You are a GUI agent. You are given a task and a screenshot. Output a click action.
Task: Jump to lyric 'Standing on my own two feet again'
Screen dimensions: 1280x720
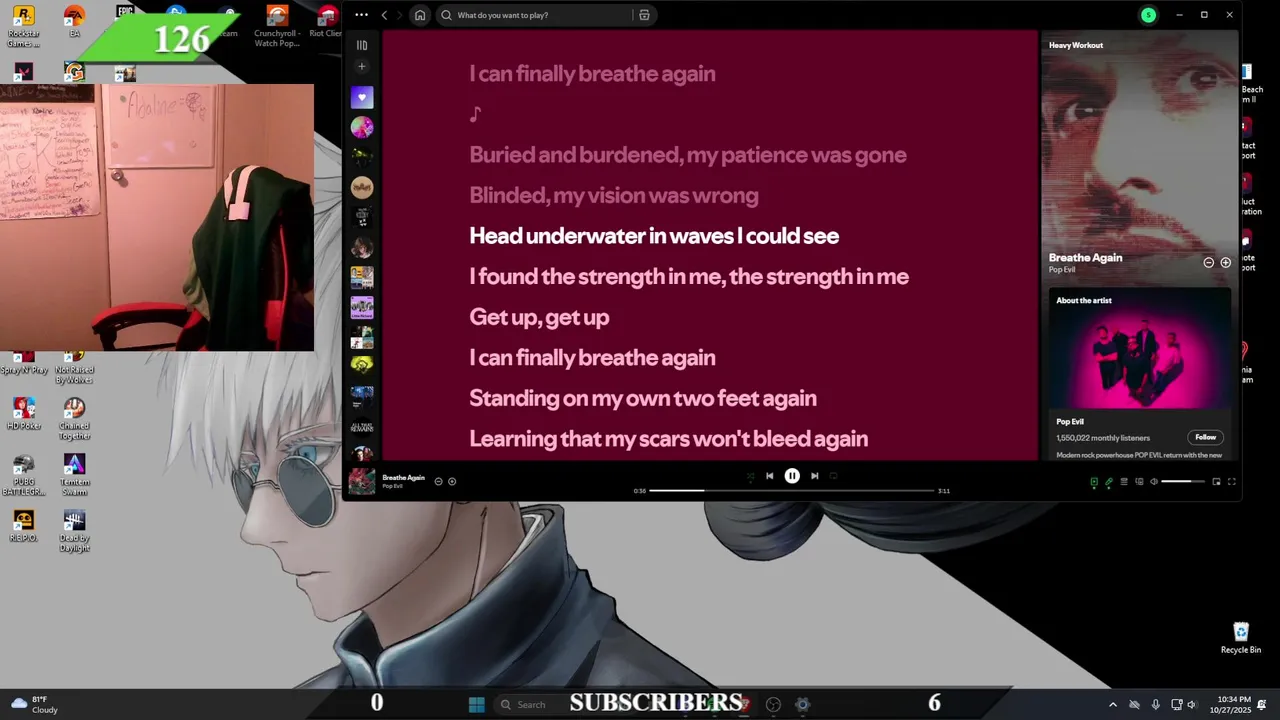click(643, 398)
